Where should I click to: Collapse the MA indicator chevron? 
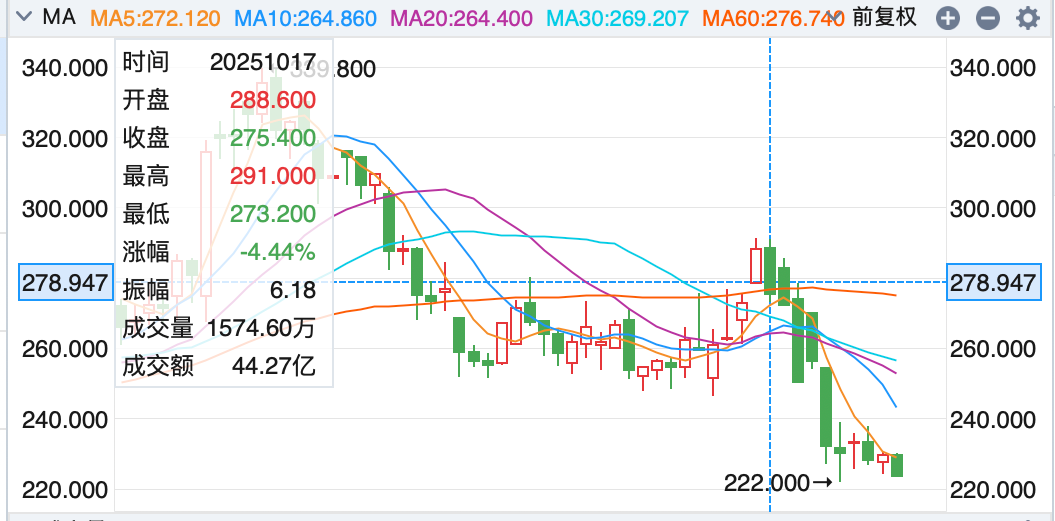click(x=25, y=18)
